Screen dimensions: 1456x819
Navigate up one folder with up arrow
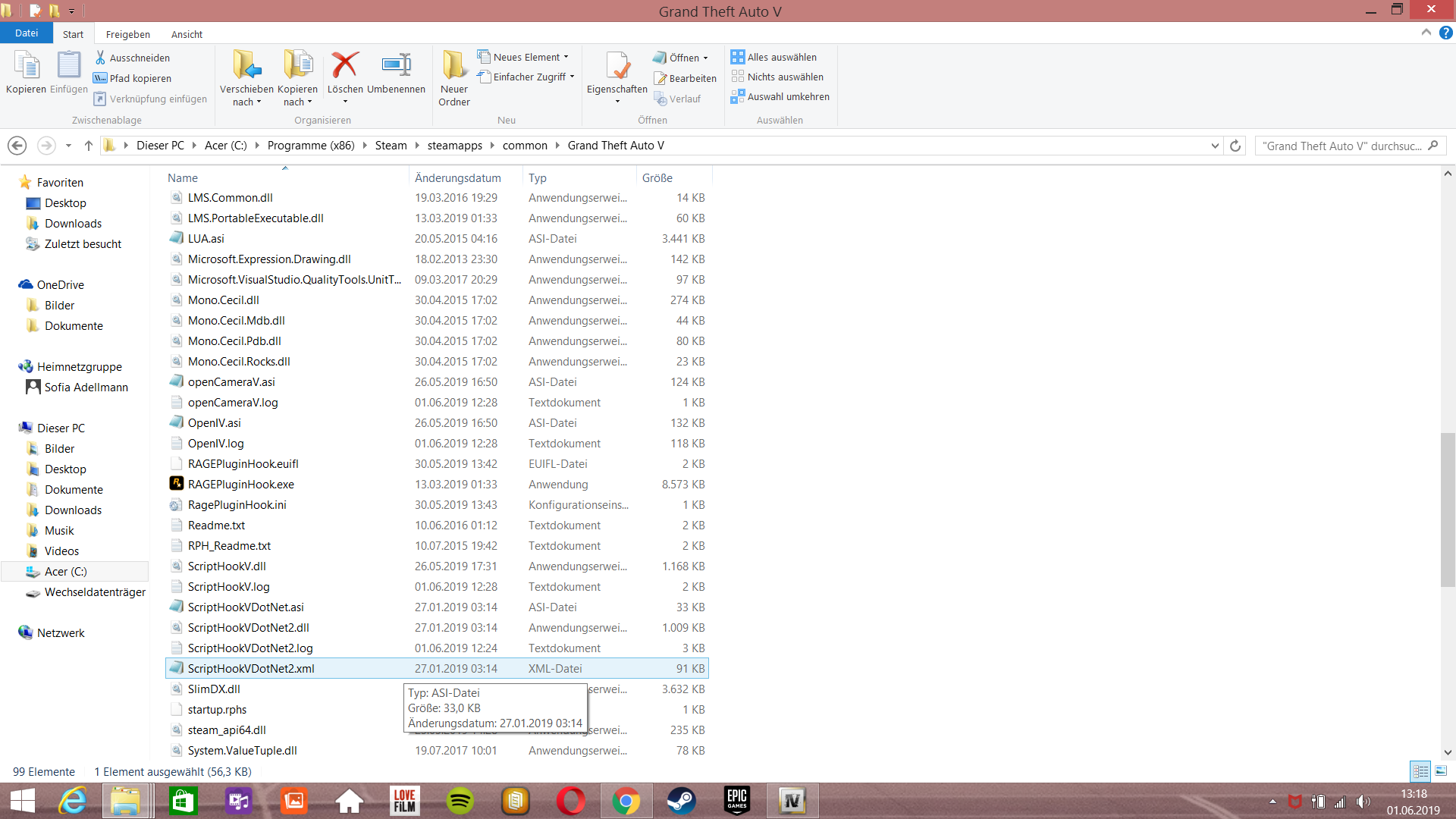pos(89,146)
